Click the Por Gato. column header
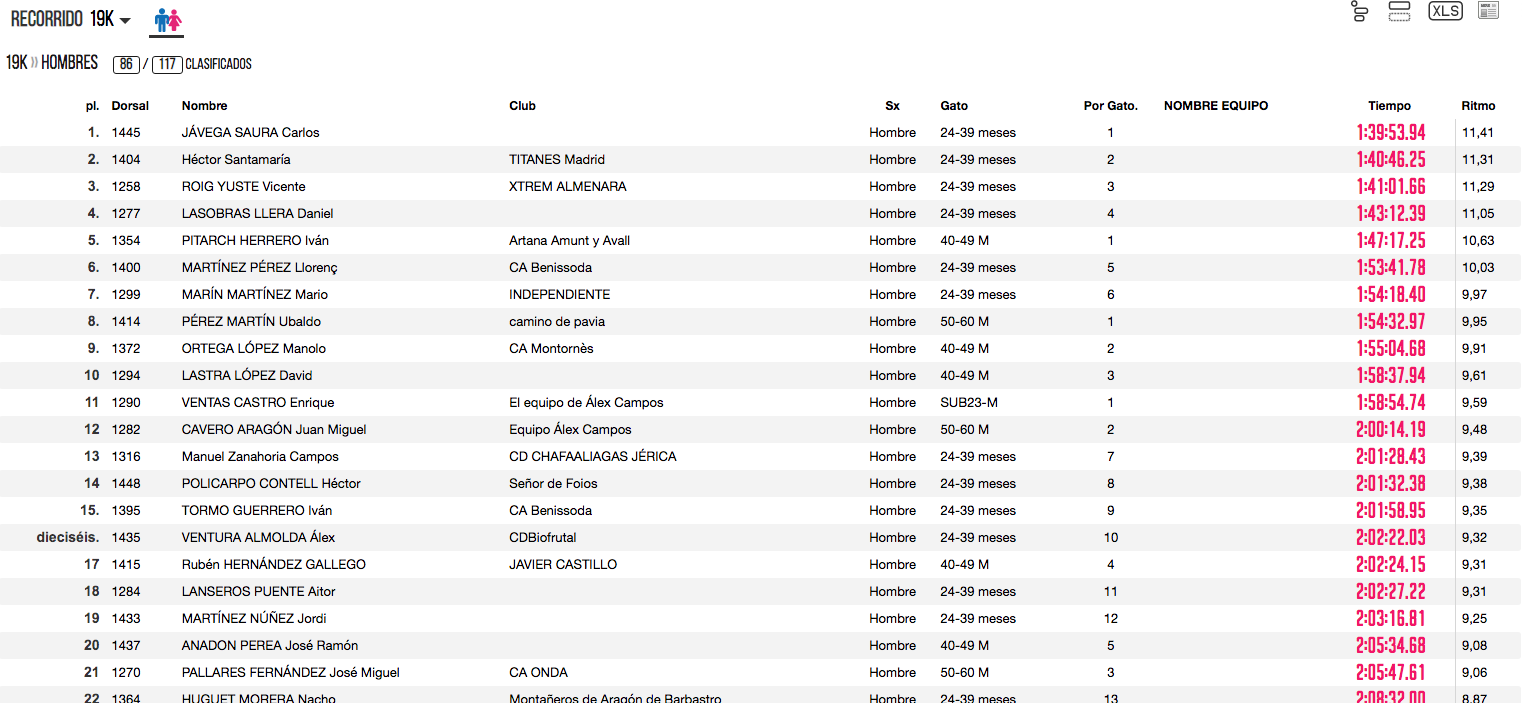The image size is (1522, 709). 1110,106
